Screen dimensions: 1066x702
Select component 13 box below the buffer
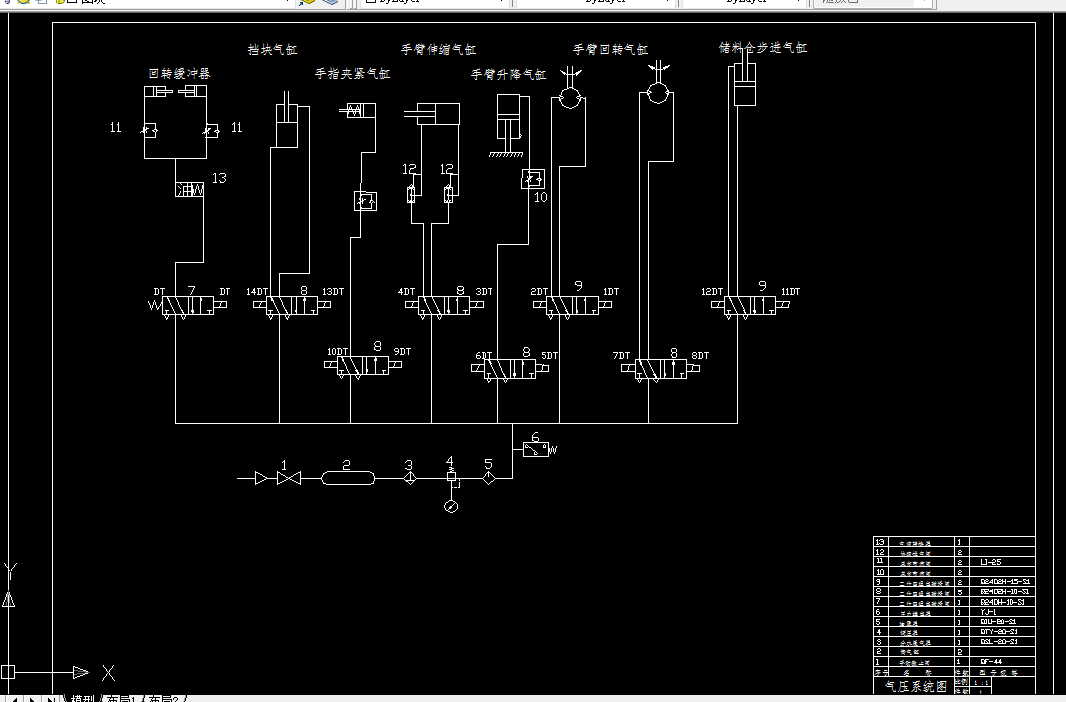(190, 190)
